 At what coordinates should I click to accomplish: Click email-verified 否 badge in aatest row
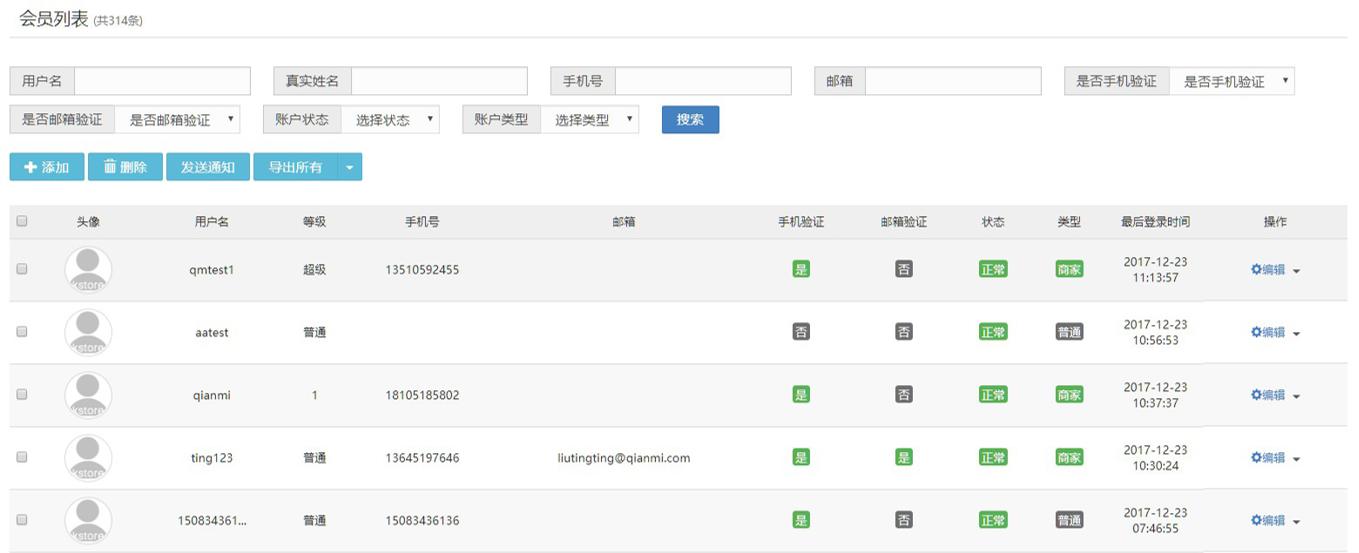(904, 332)
